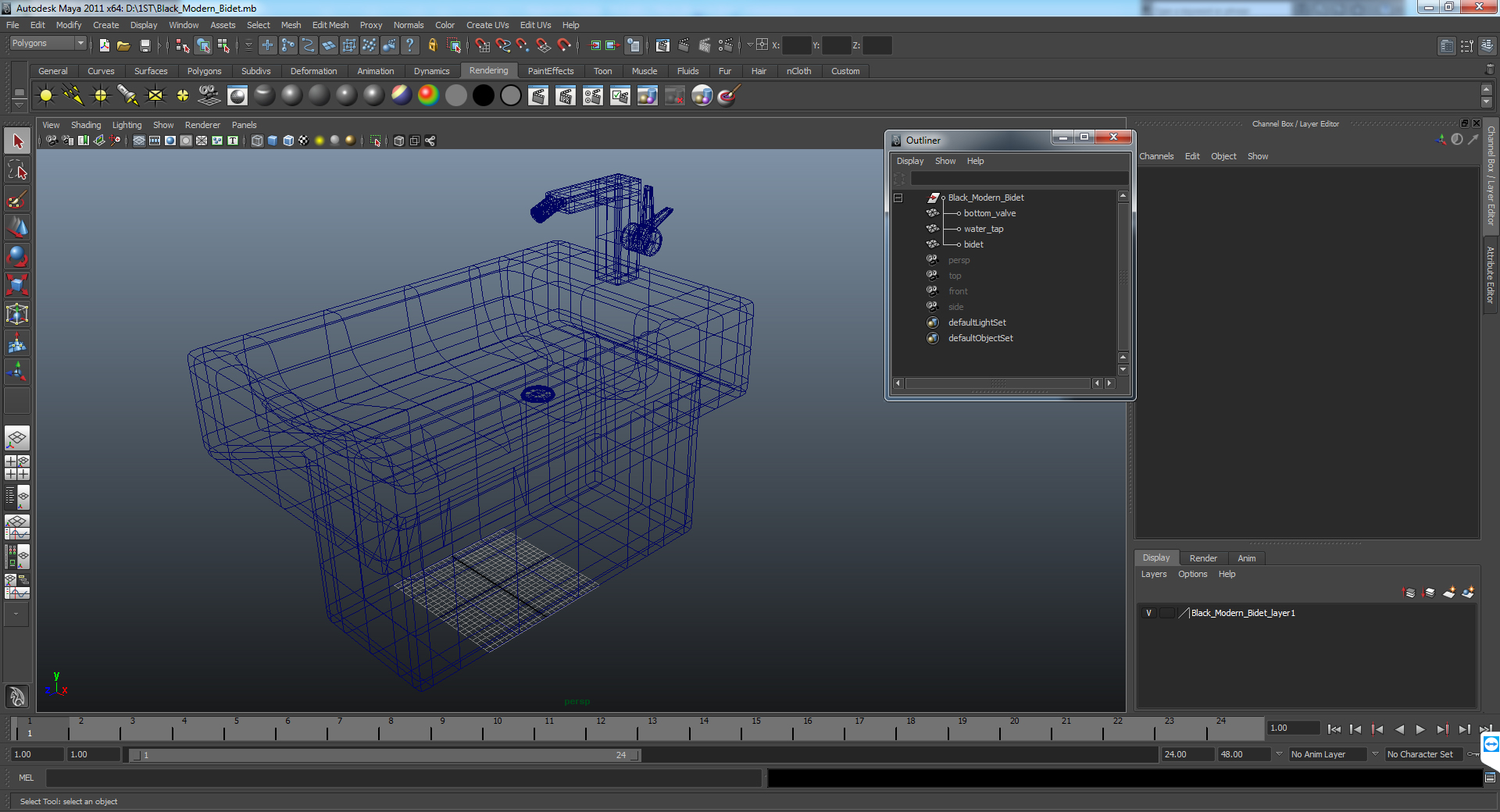Open the input field mode dropdown arrow

pos(750,45)
